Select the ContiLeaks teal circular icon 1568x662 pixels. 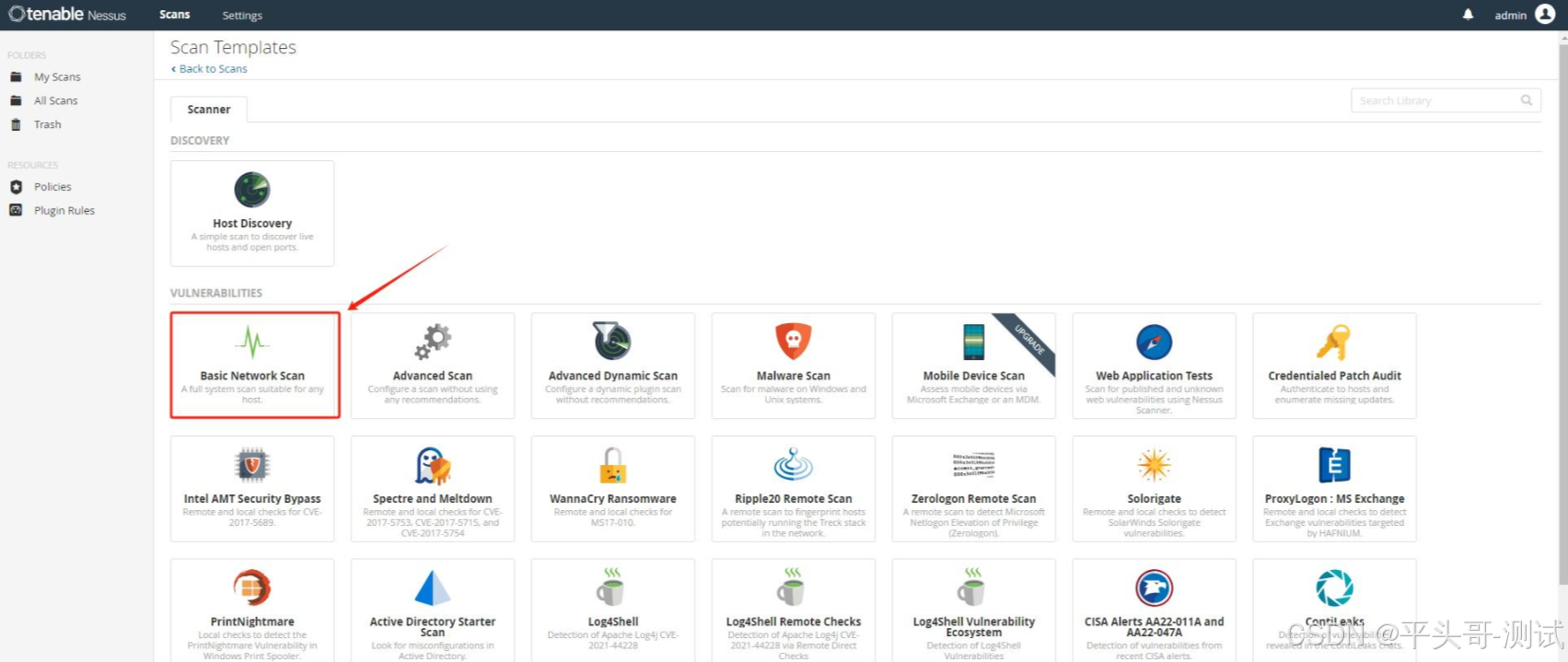(1334, 587)
